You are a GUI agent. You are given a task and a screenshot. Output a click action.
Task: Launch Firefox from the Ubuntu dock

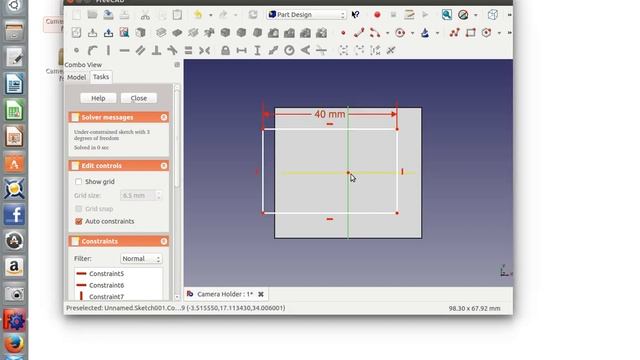pos(14,344)
